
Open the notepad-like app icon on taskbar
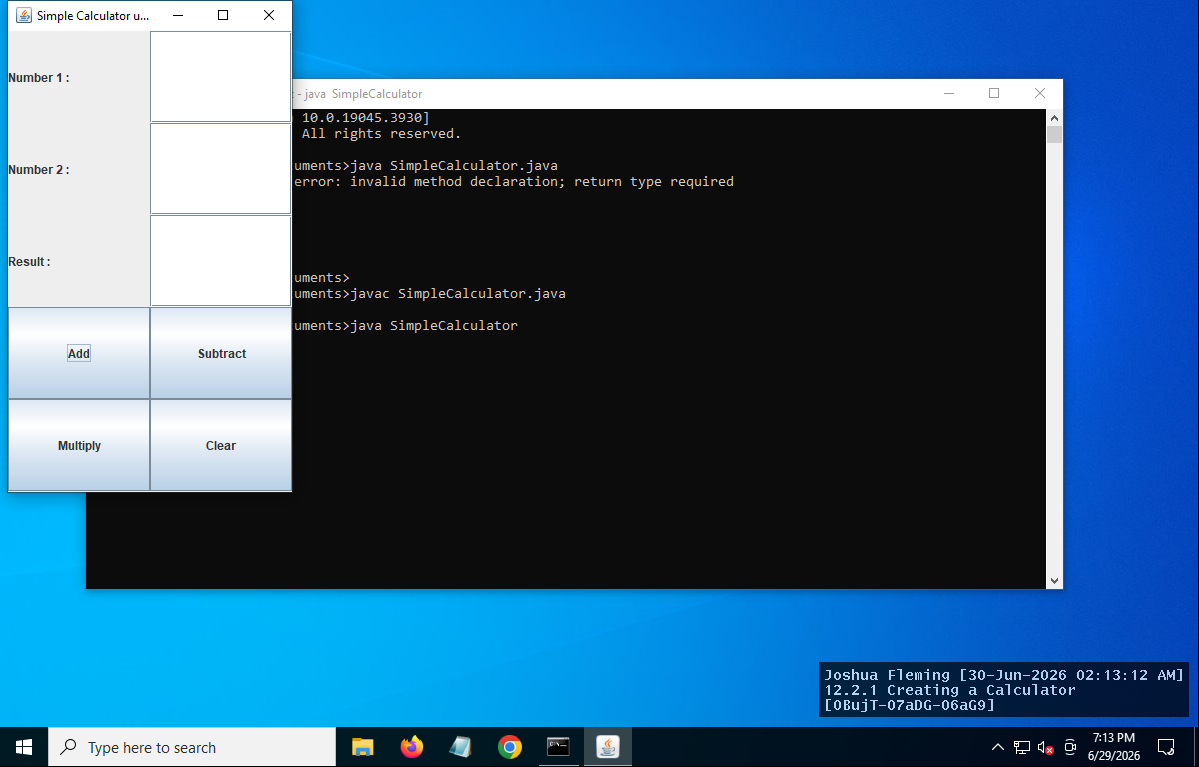pyautogui.click(x=460, y=747)
